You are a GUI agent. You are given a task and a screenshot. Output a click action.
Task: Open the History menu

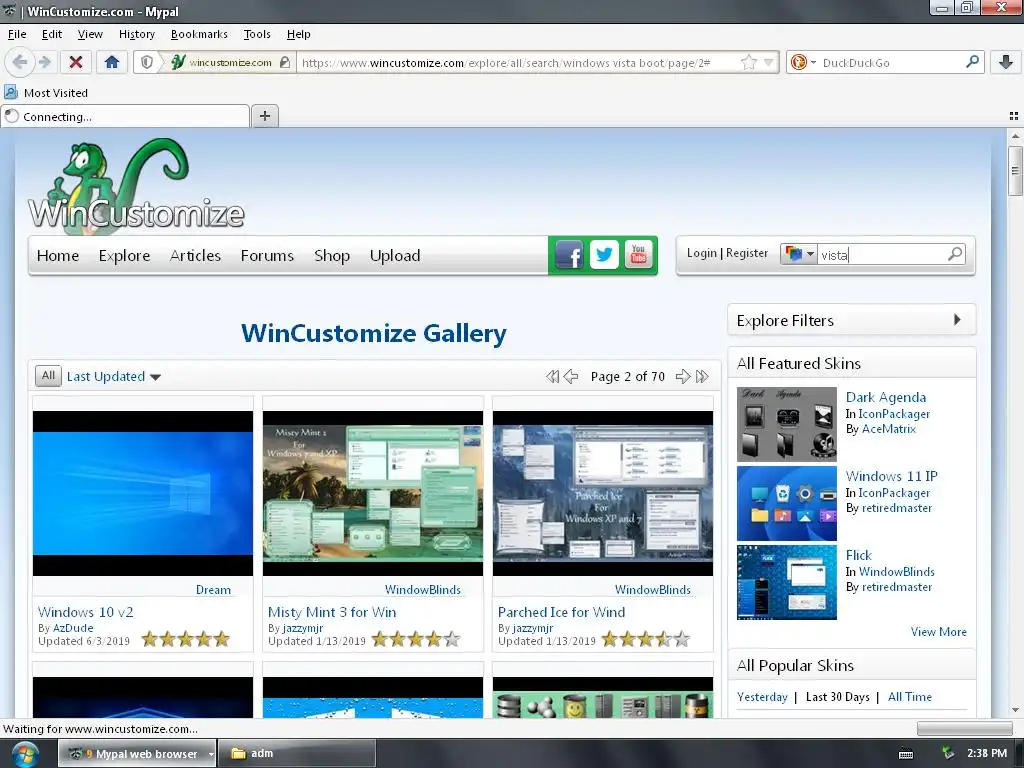point(136,34)
